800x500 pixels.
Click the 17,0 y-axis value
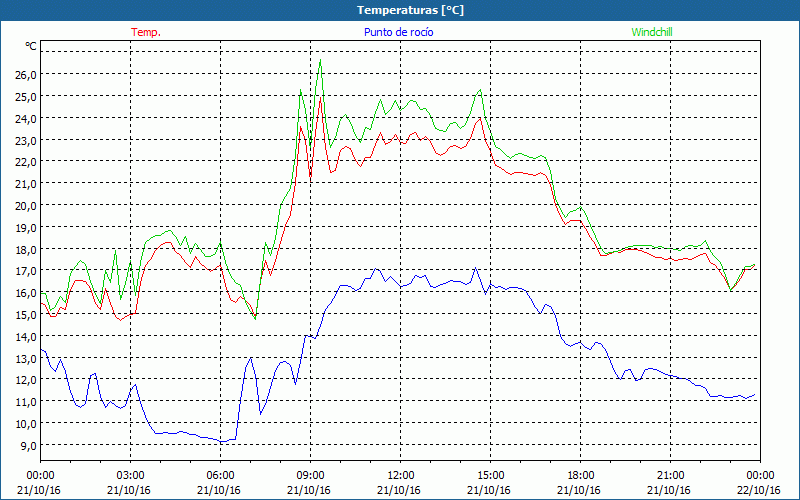pyautogui.click(x=26, y=271)
